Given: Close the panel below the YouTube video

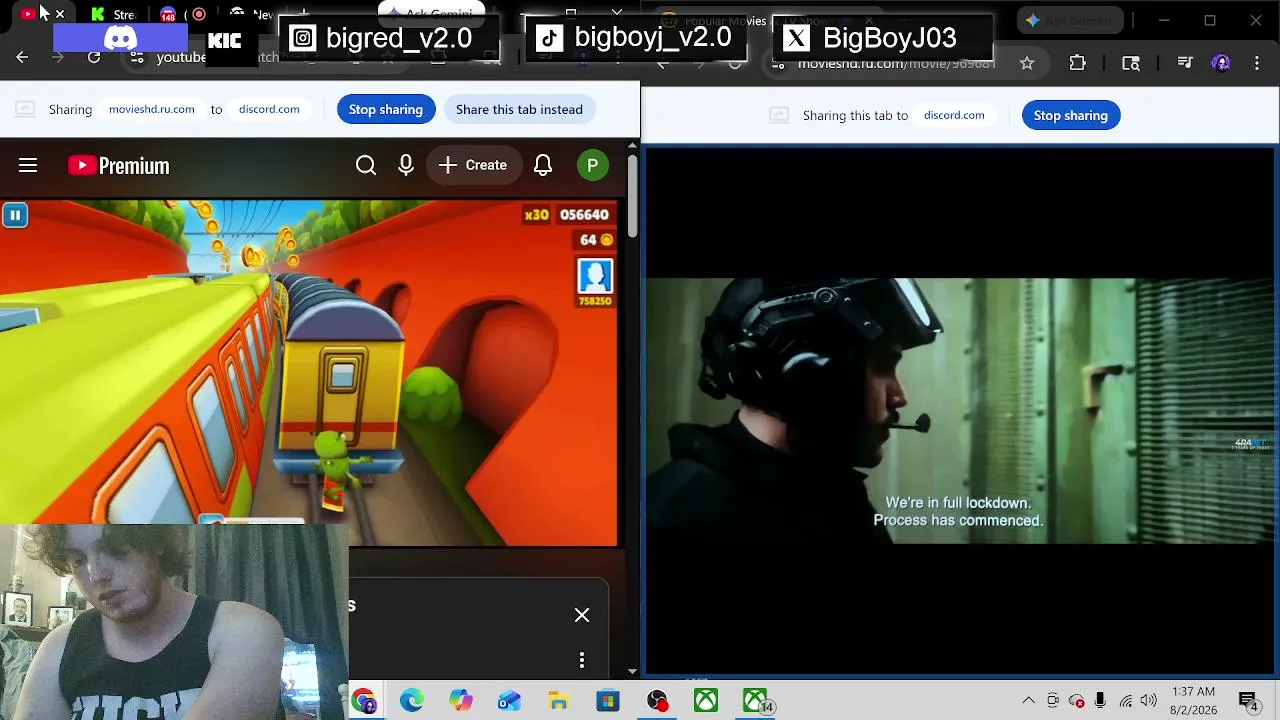Looking at the screenshot, I should (x=582, y=615).
